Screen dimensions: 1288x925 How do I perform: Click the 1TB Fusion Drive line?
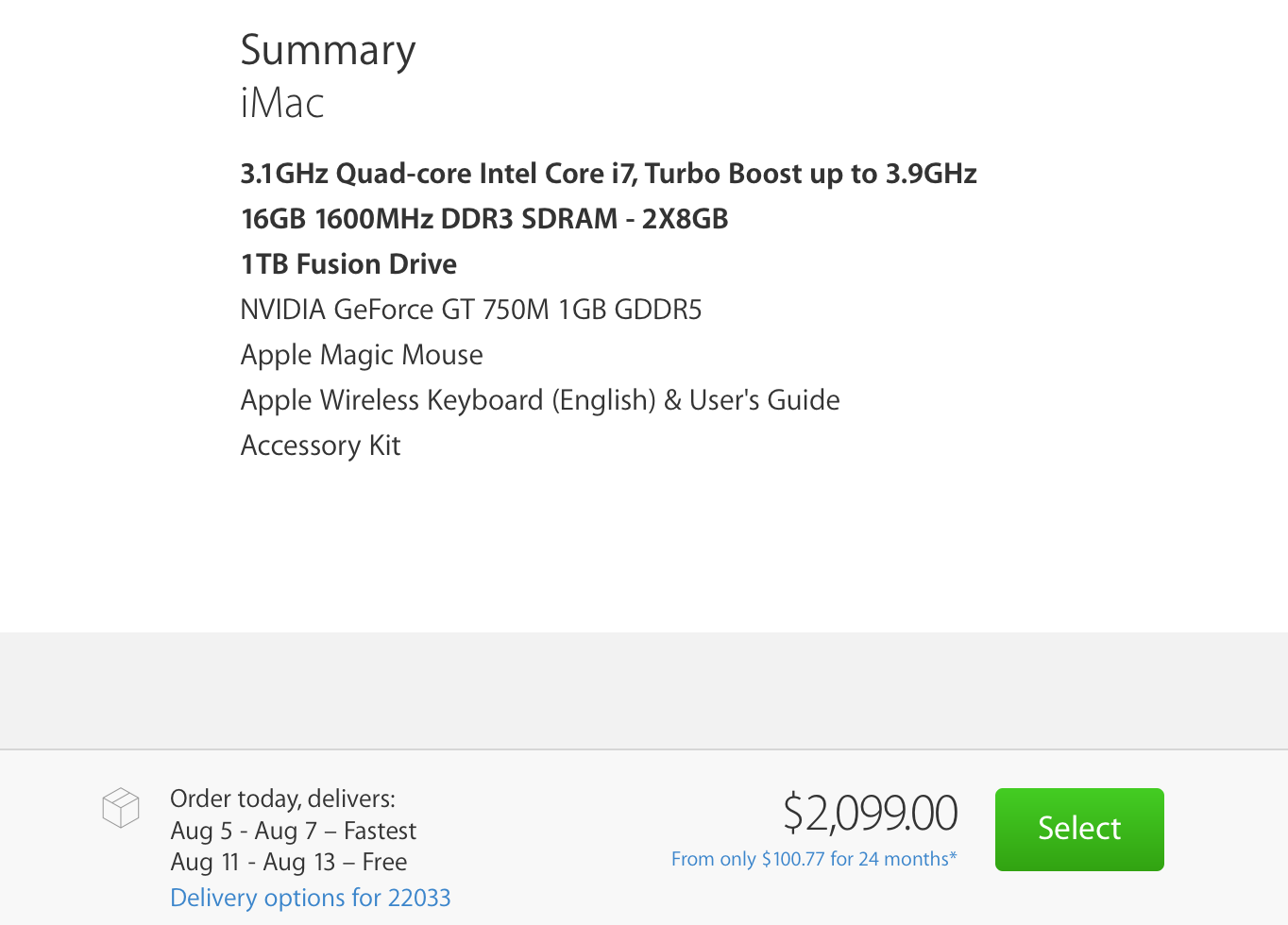[x=348, y=264]
